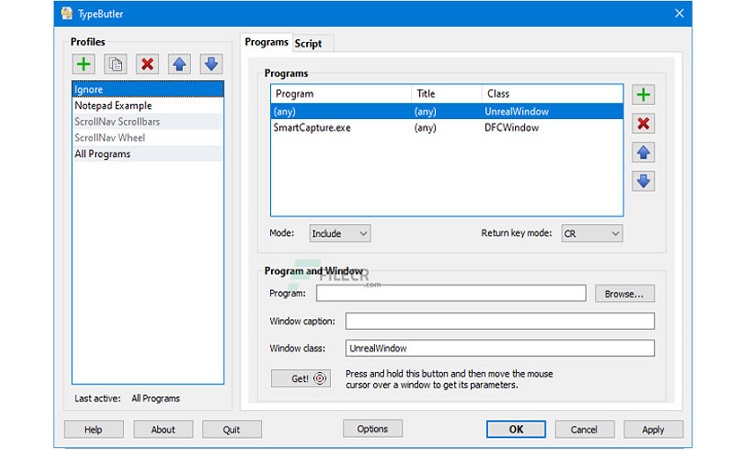
Task: Move program entry down in list
Action: point(644,181)
